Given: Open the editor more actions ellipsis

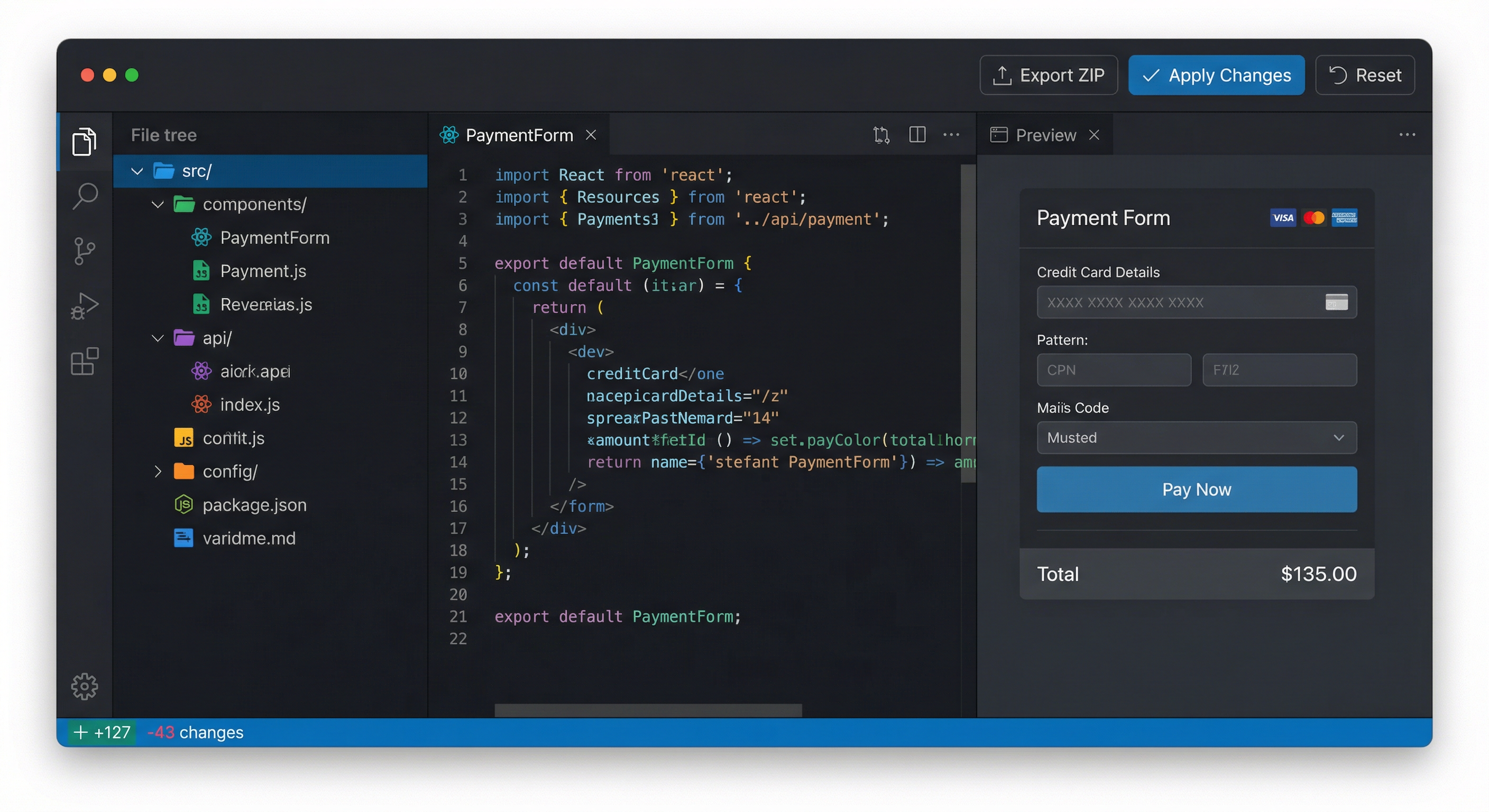Looking at the screenshot, I should pos(951,135).
